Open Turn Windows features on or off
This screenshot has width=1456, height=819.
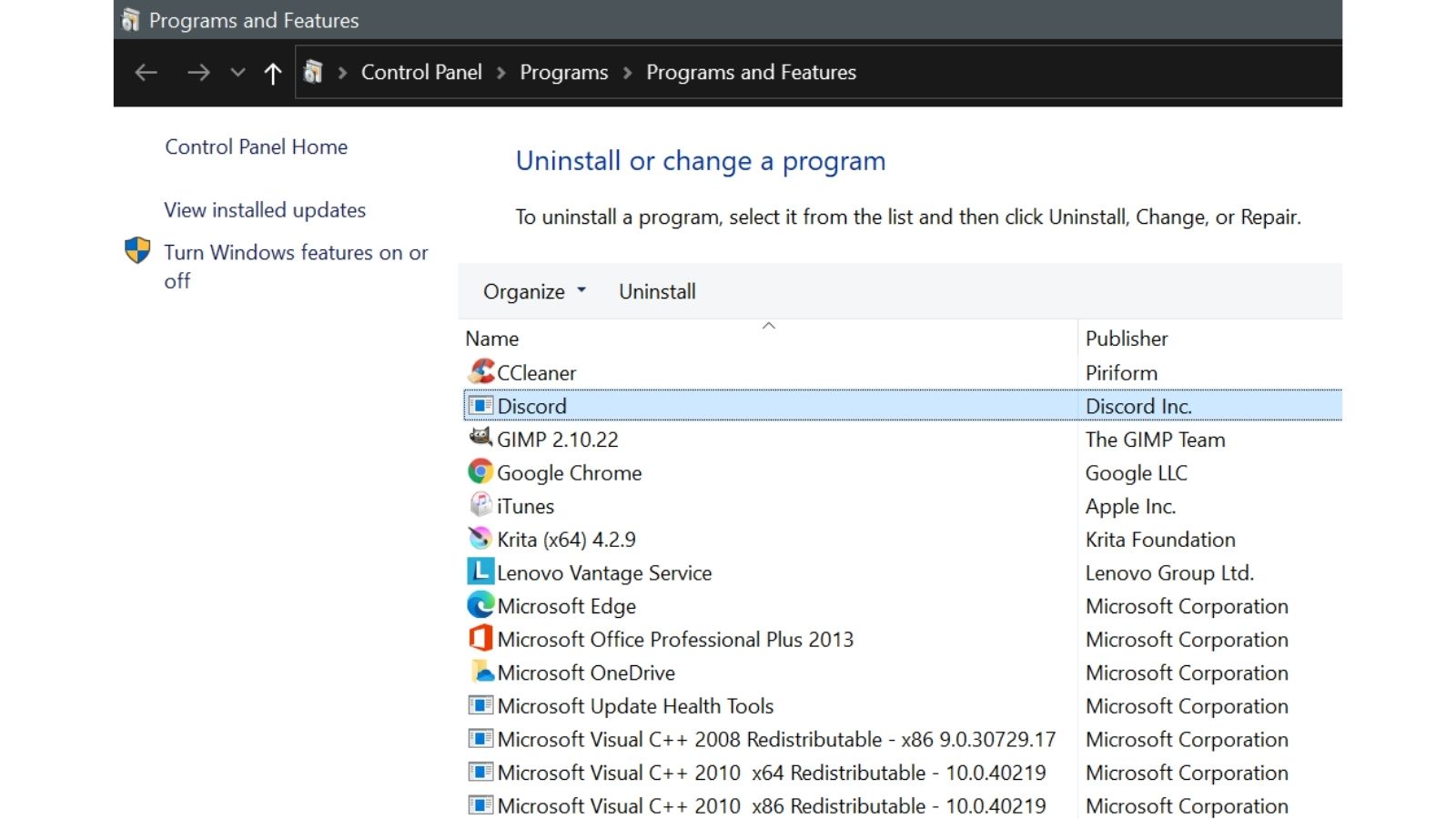click(296, 266)
